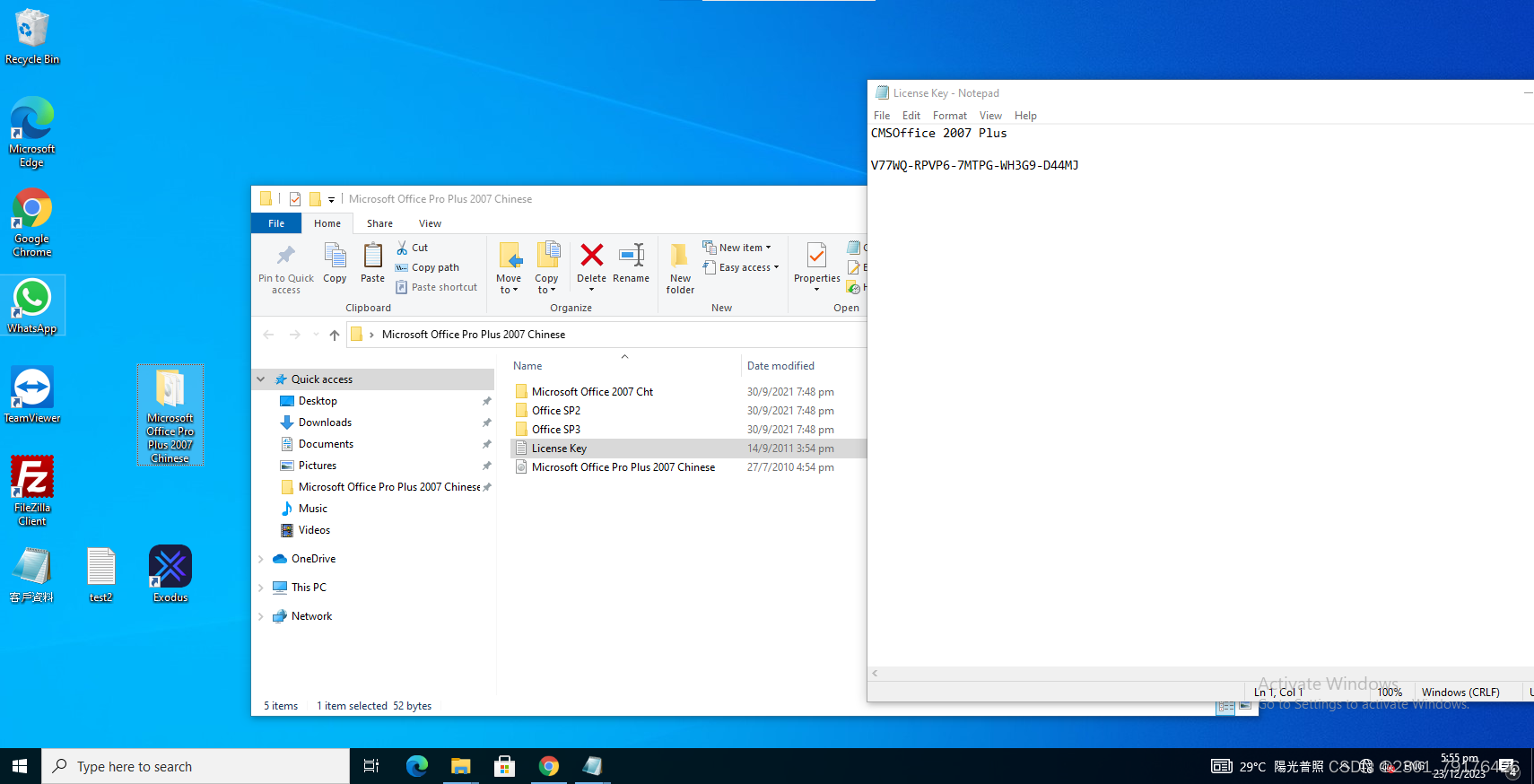Launch Microsoft Edge from desktop shortcut

point(32,132)
